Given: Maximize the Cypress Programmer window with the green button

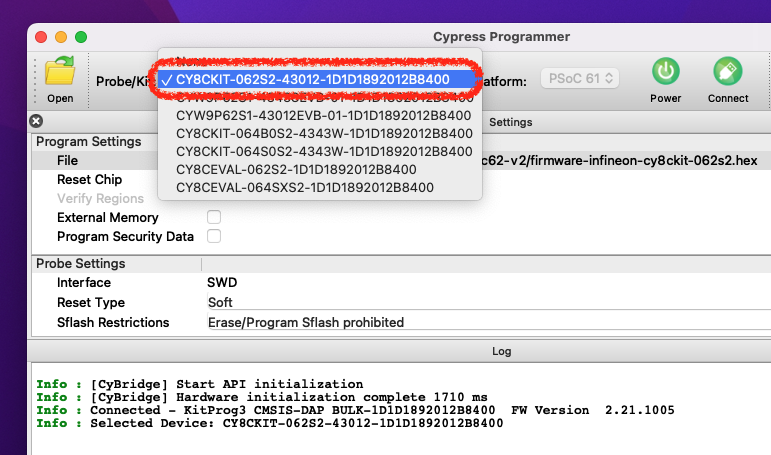Looking at the screenshot, I should [81, 37].
